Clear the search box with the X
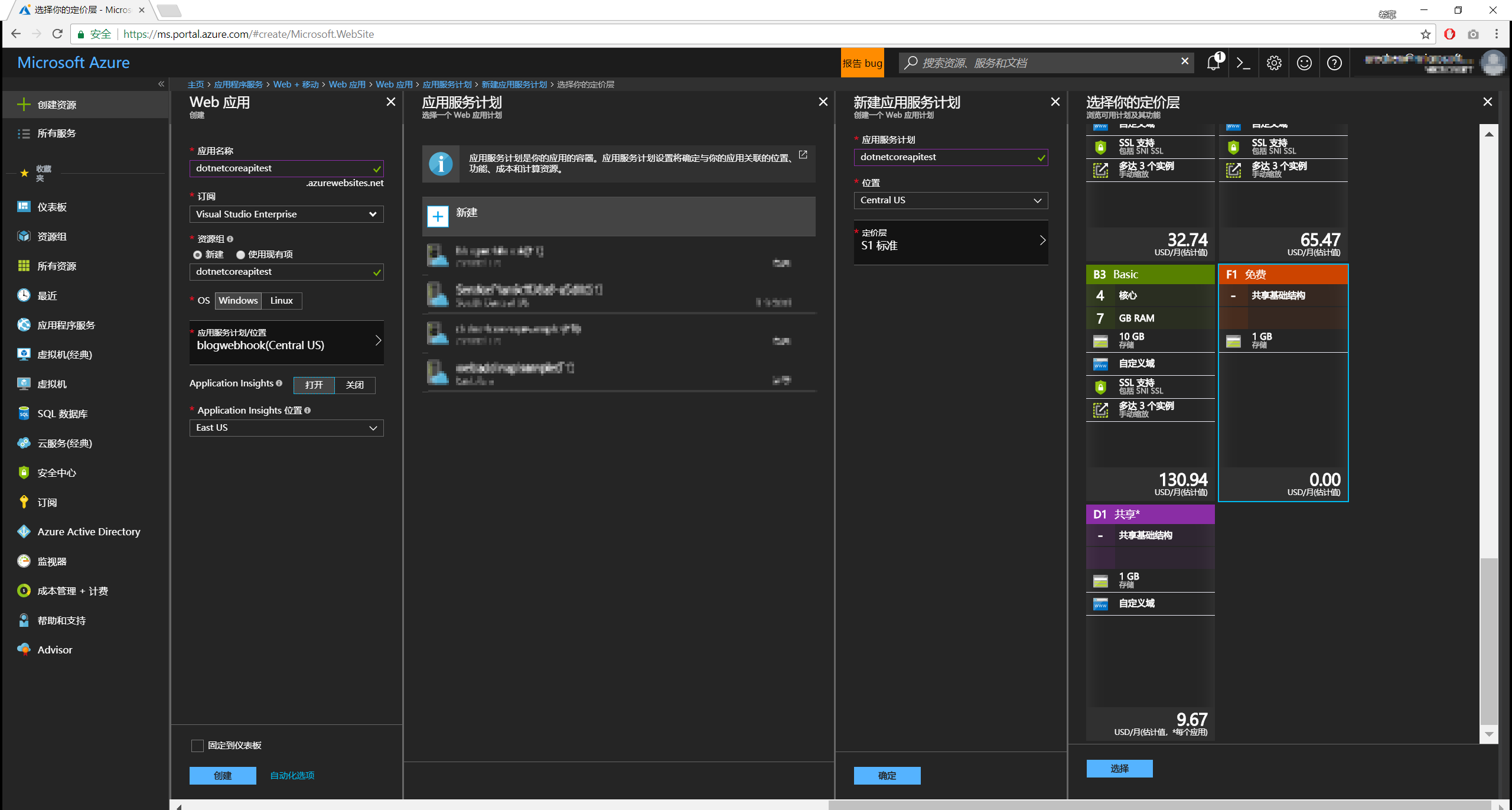Screen dimensions: 1512x810 coord(1184,61)
